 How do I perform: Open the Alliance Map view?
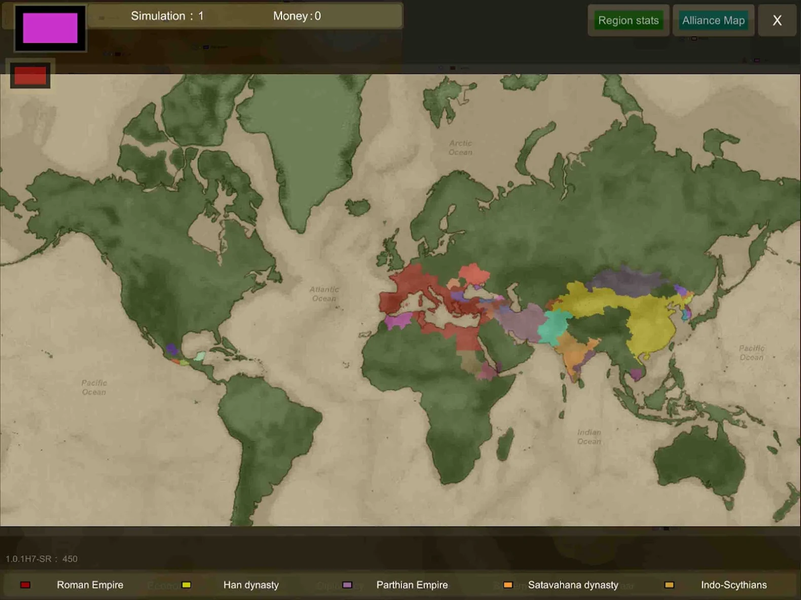[713, 20]
